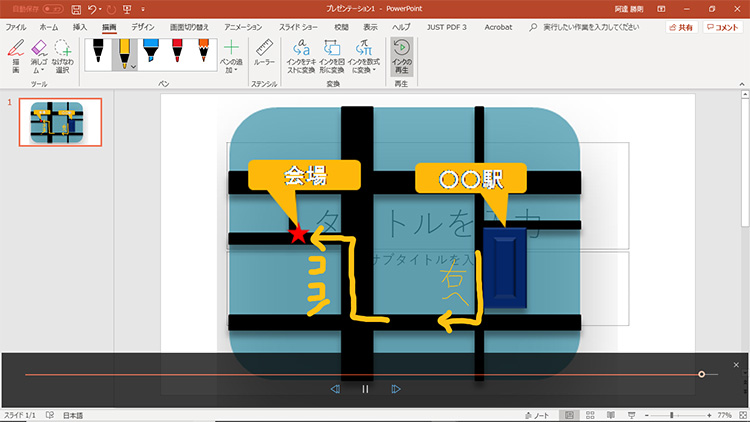This screenshot has height=422, width=750.
Task: Convert ink to shape (インクを図形に変換)
Action: (x=333, y=54)
